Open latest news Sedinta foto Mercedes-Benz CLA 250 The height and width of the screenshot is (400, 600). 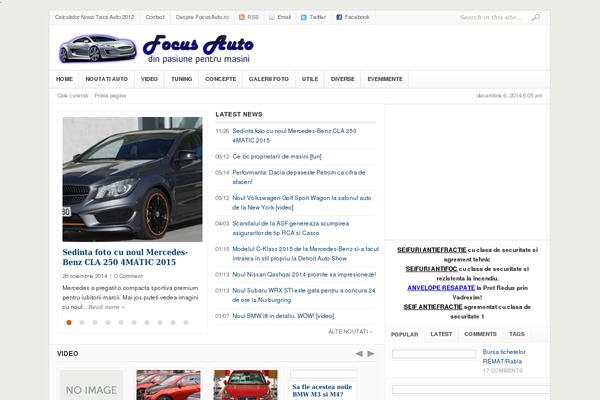click(x=294, y=136)
